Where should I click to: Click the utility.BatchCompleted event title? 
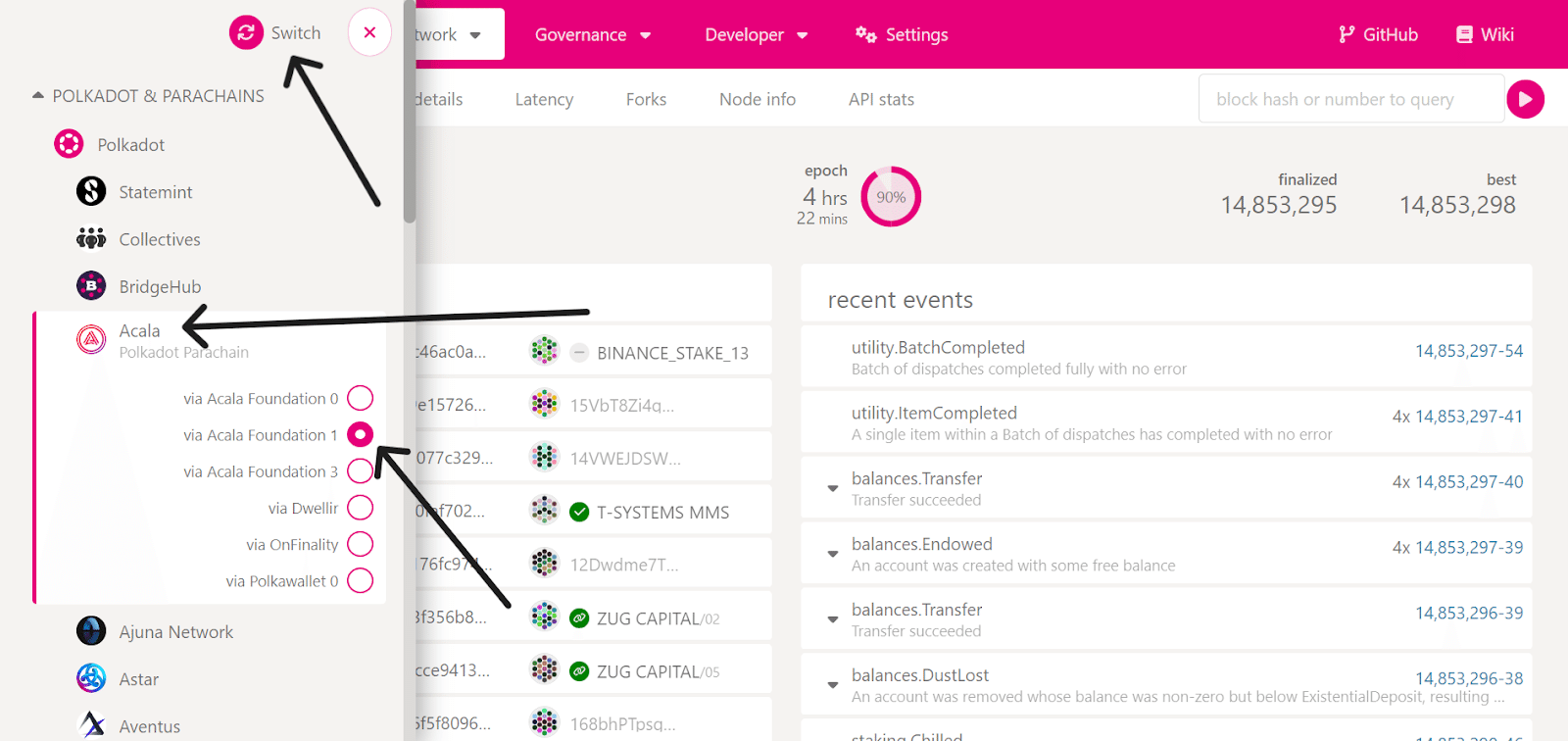click(x=938, y=347)
